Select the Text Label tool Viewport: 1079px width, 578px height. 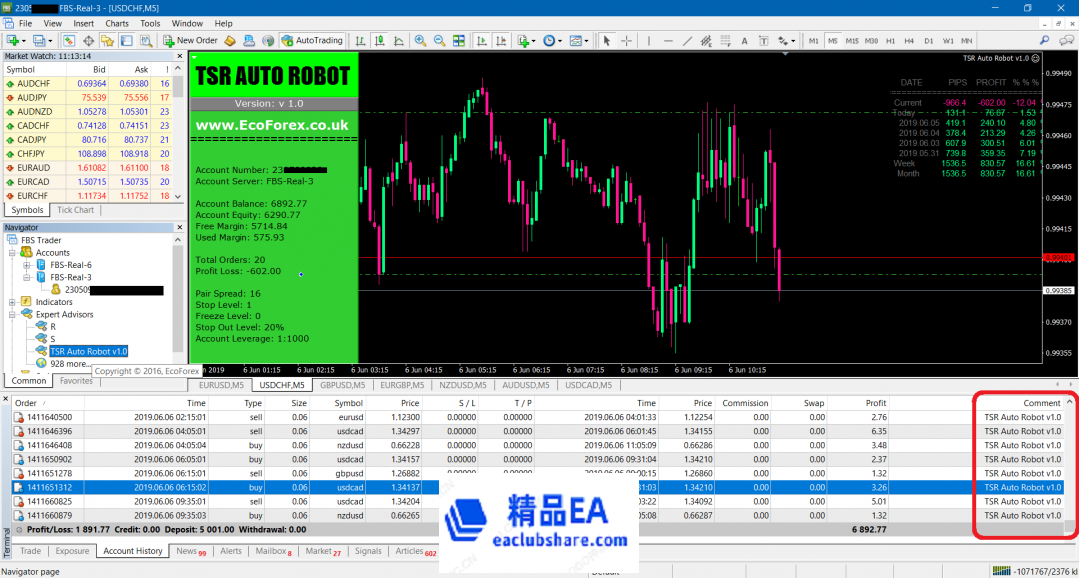(763, 41)
